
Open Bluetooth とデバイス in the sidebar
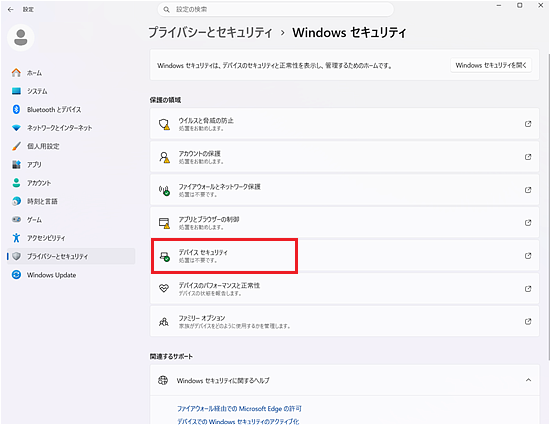[71, 109]
